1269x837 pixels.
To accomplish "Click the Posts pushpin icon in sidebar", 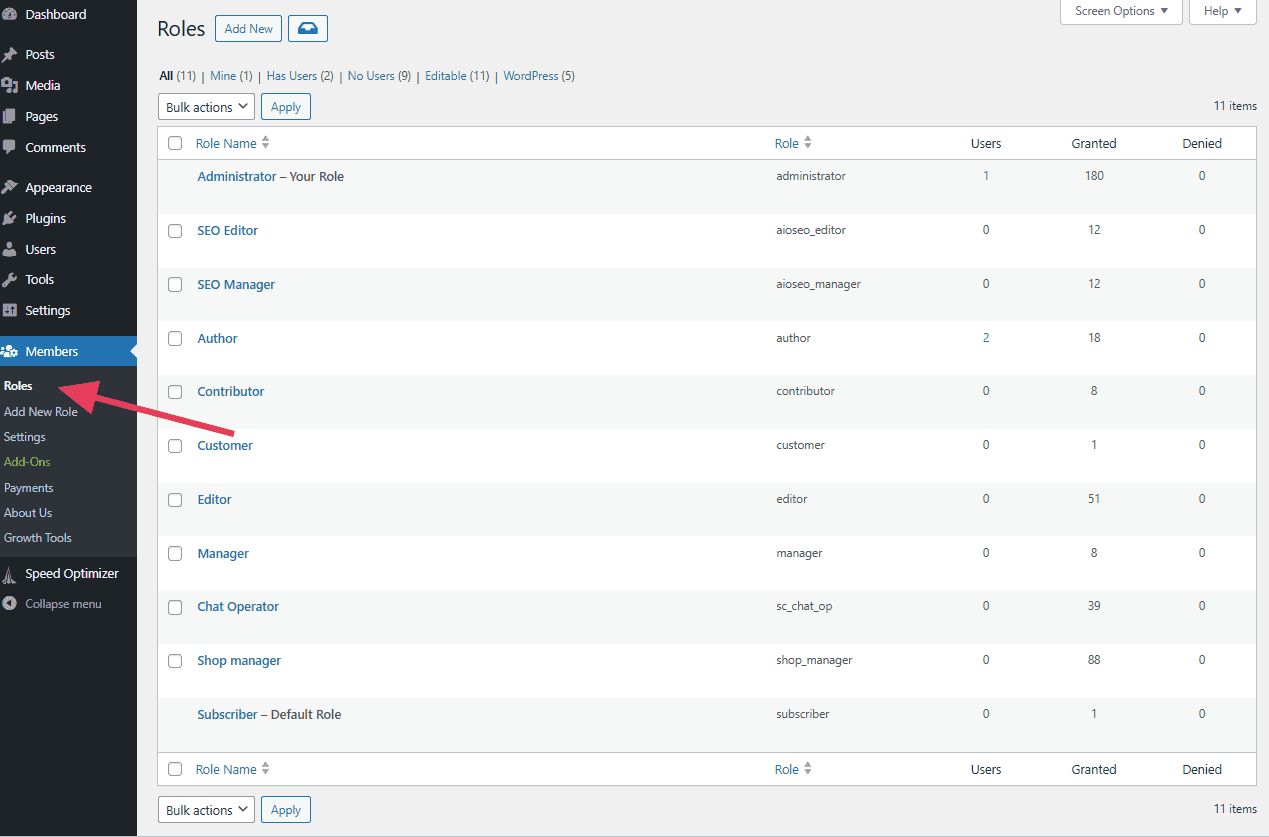I will 10,55.
